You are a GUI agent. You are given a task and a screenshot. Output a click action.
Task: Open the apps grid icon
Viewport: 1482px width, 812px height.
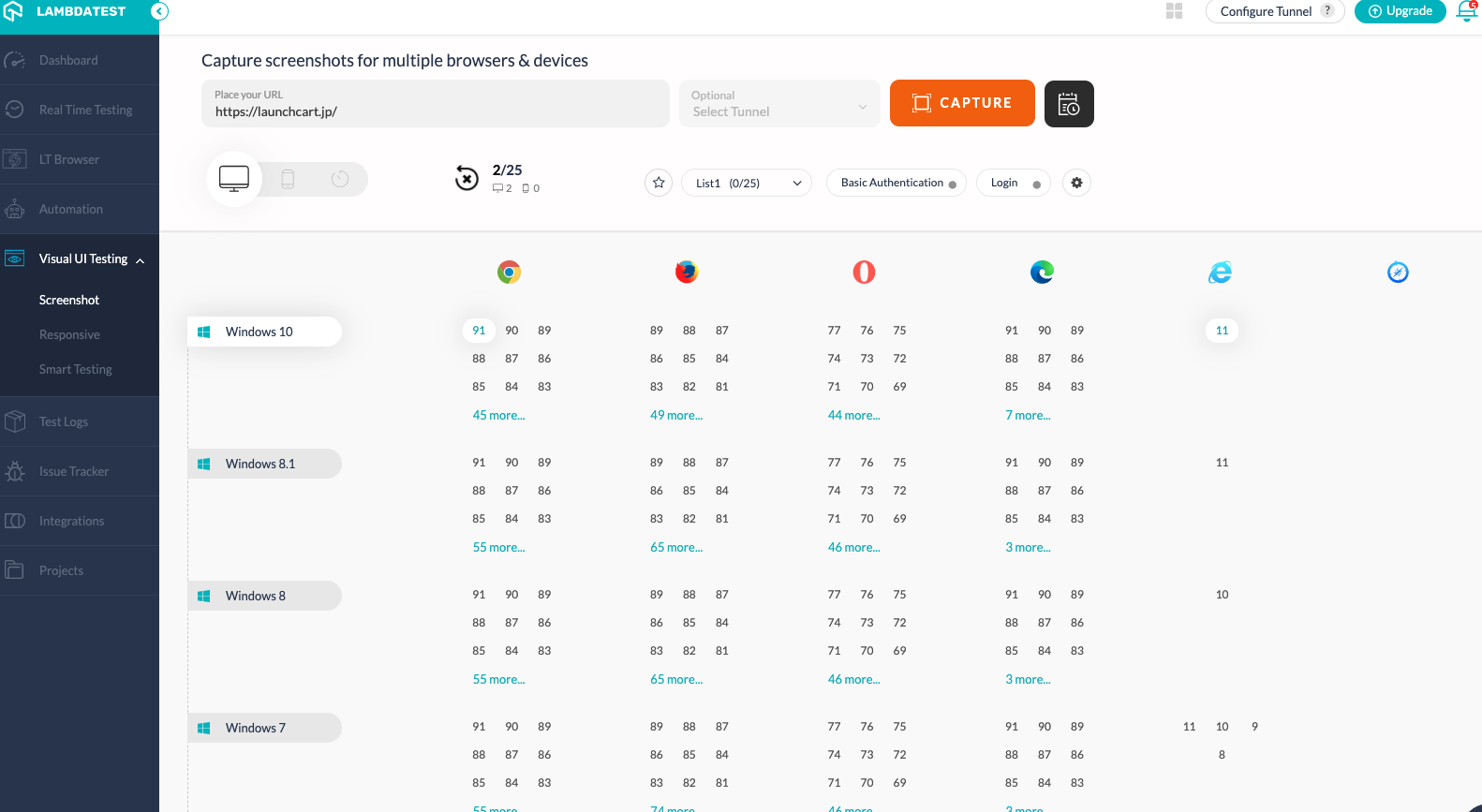click(x=1174, y=11)
